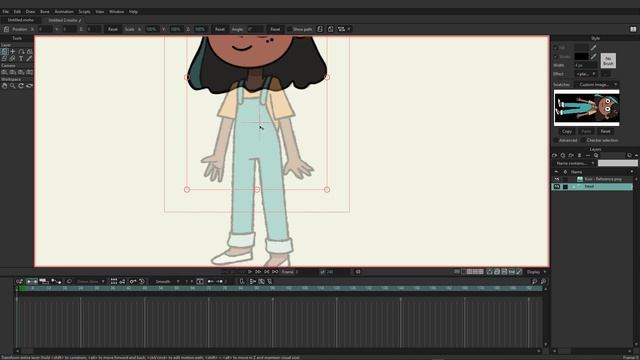Image resolution: width=640 pixels, height=360 pixels.
Task: Toggle visibility of the Head layer
Action: tap(557, 187)
